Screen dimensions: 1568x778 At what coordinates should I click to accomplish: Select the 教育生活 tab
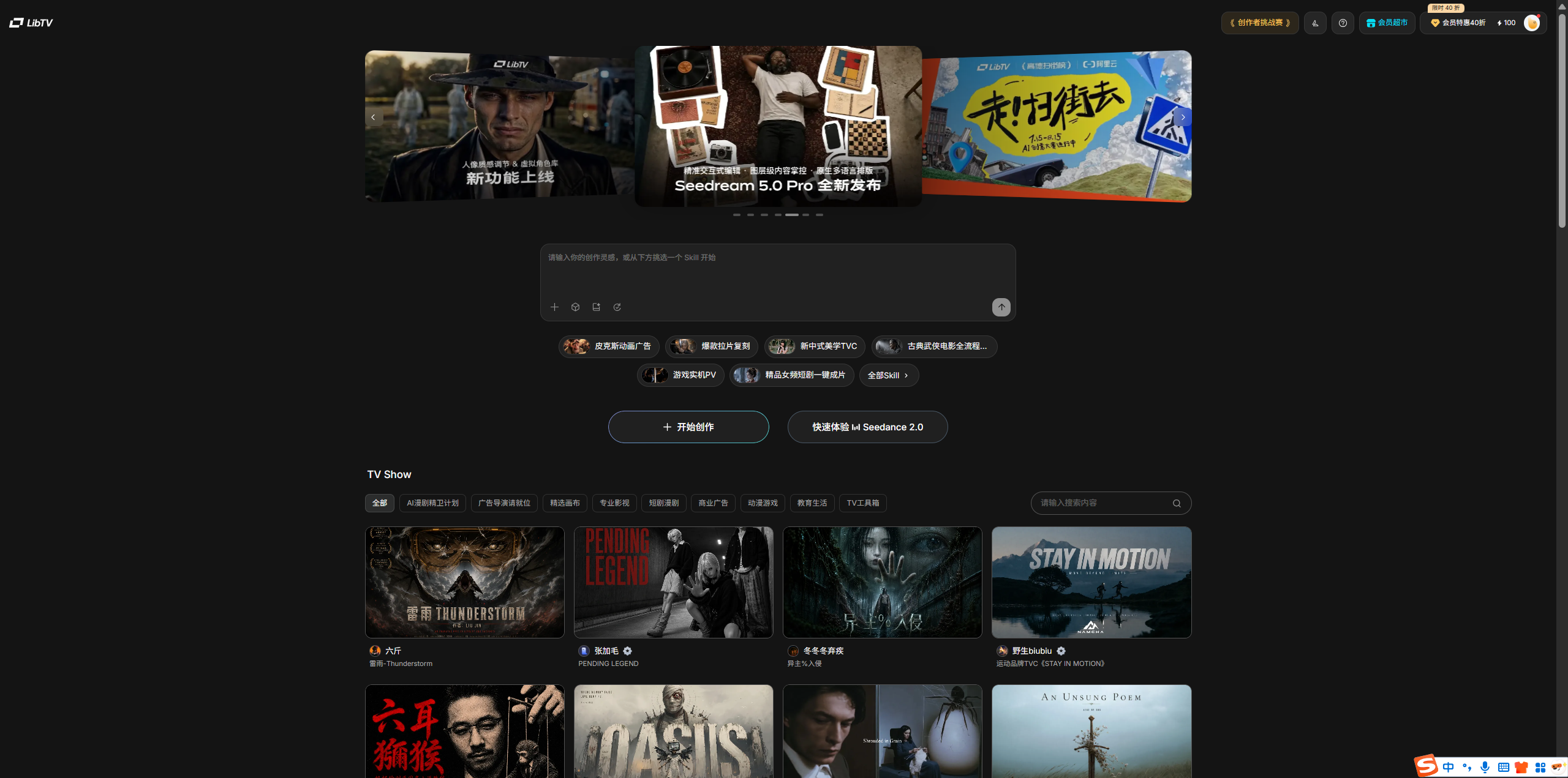coord(812,503)
